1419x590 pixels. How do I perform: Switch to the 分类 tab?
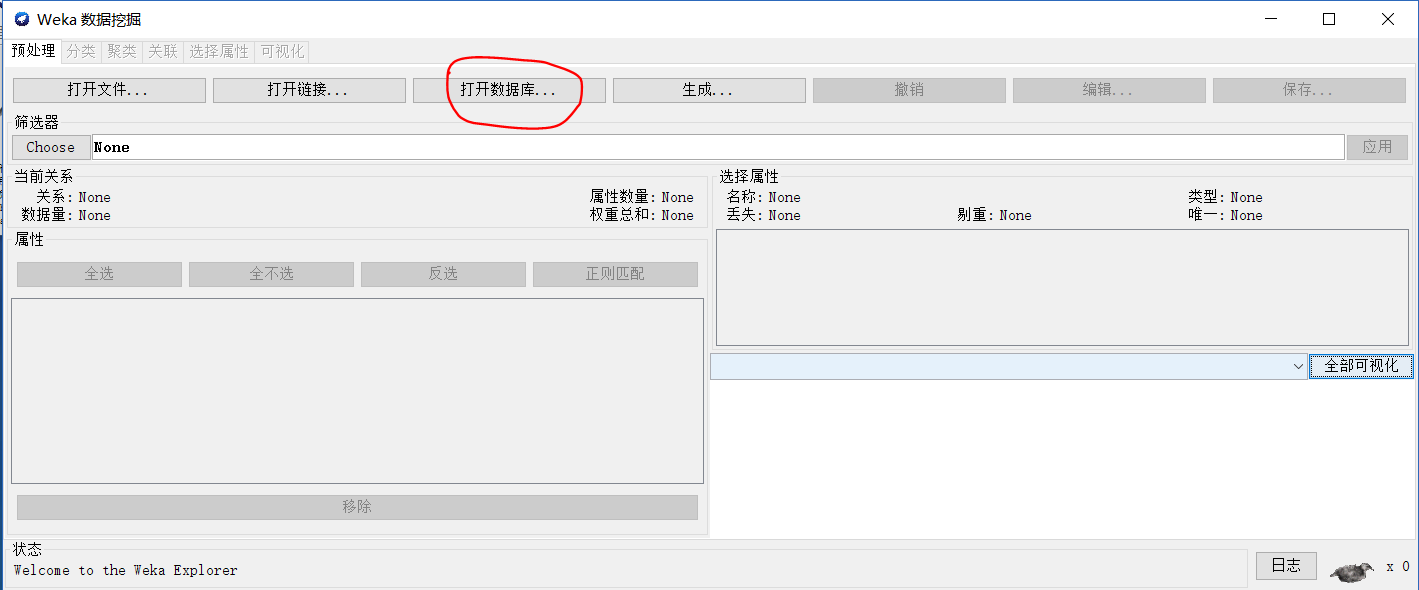(x=81, y=51)
